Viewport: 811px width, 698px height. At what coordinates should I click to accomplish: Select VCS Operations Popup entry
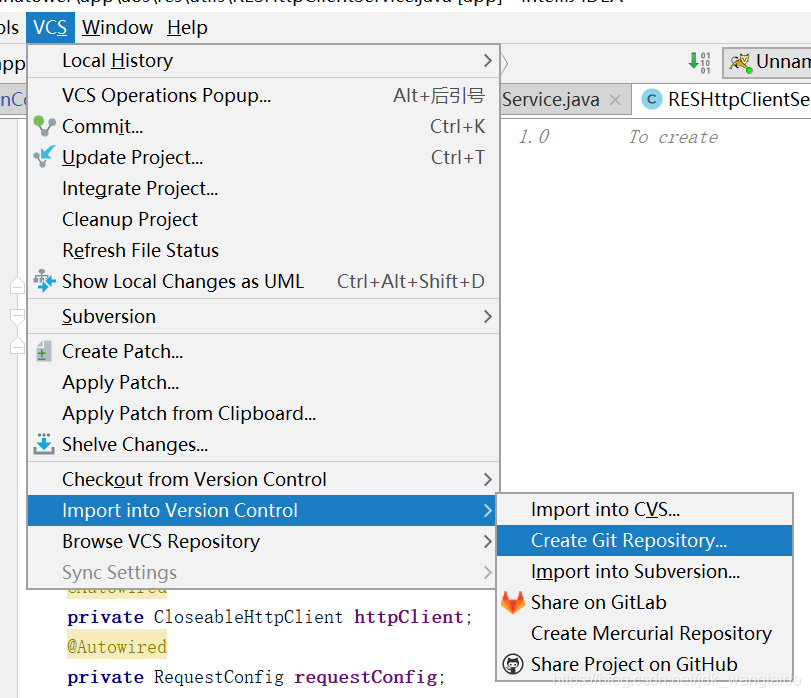tap(263, 96)
